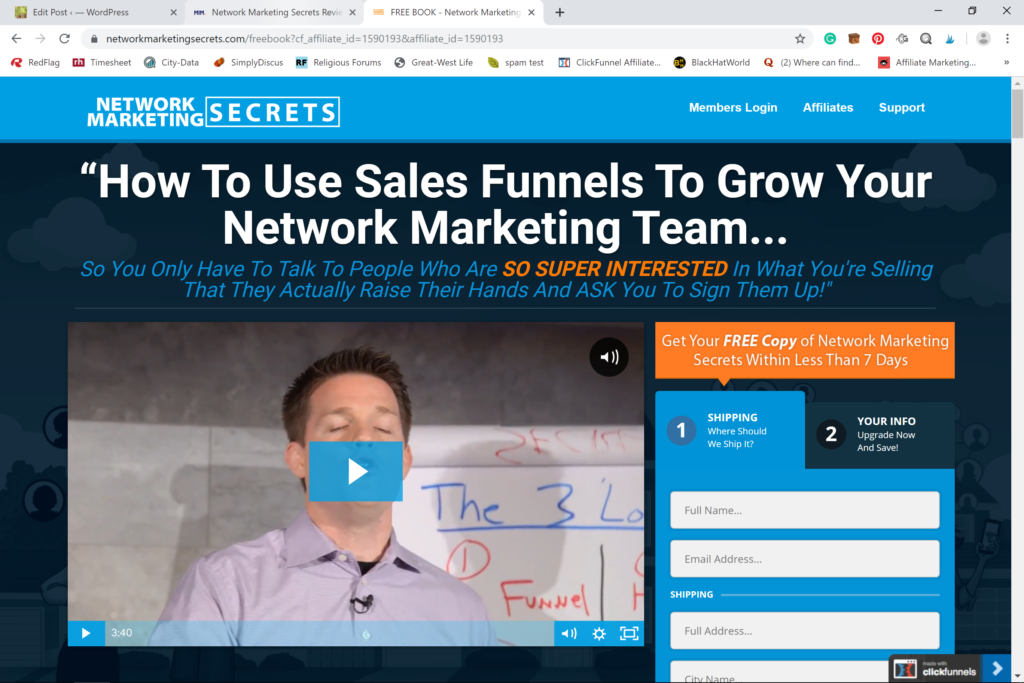Open the Religious Forums bookmark
This screenshot has height=683, width=1024.
(x=338, y=63)
